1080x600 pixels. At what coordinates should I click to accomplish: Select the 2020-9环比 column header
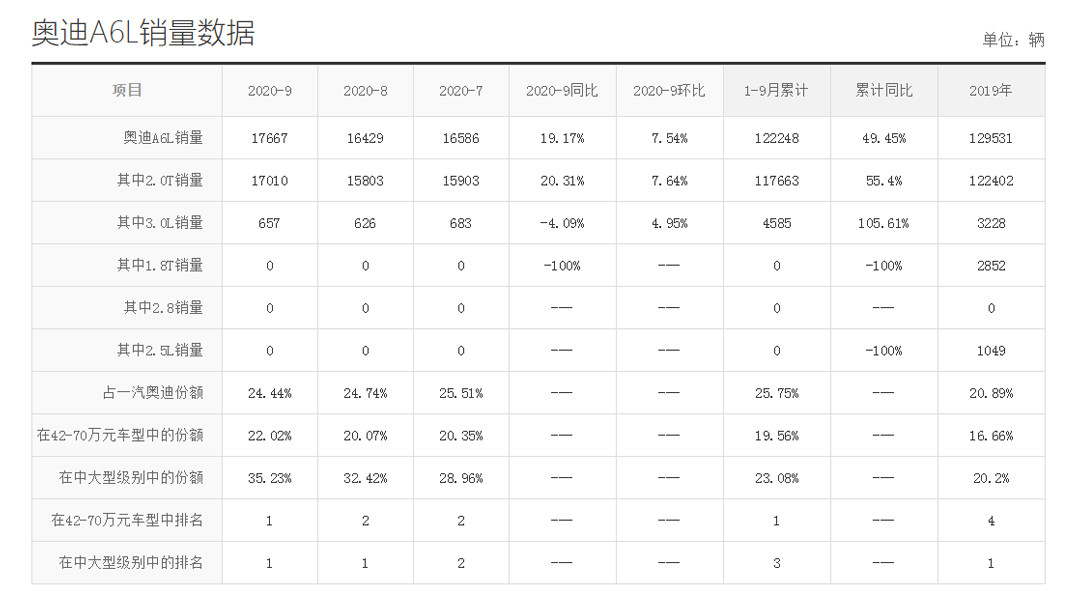(668, 91)
